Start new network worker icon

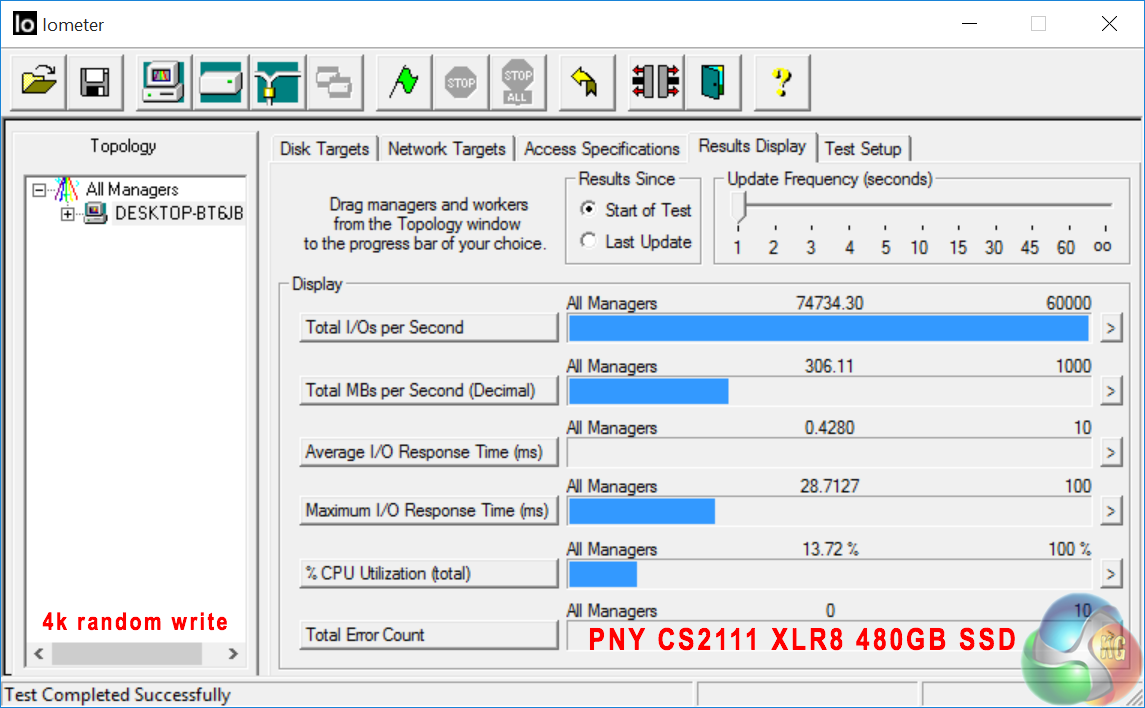tap(277, 82)
